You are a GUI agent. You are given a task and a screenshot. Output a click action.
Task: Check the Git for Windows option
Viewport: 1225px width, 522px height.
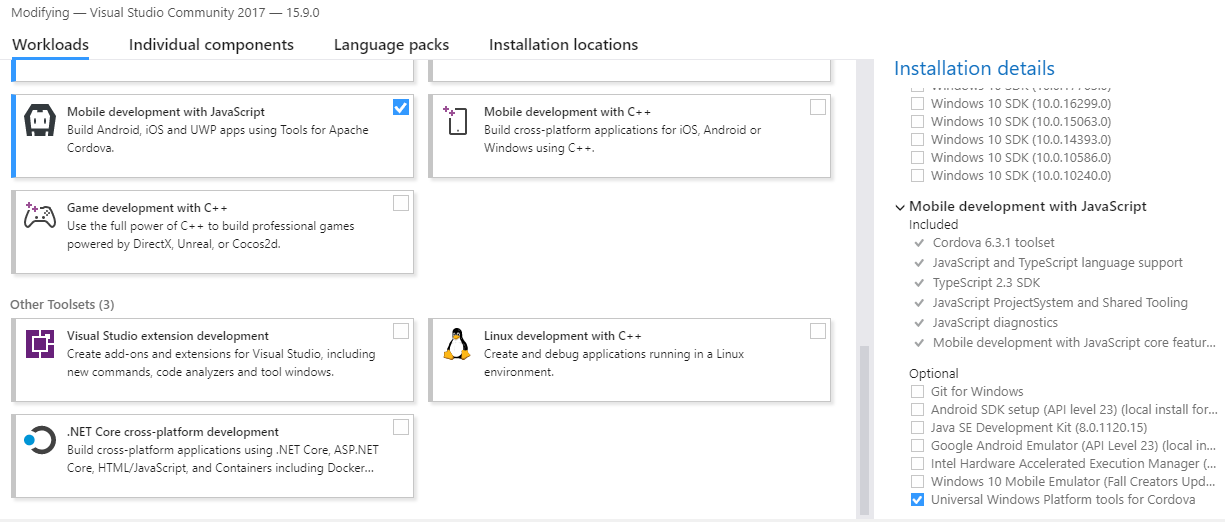[918, 391]
